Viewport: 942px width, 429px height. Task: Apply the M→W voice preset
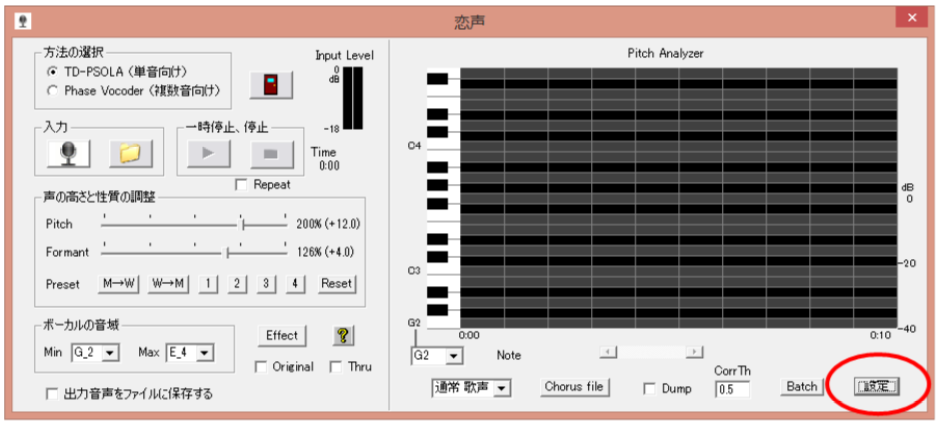(119, 283)
